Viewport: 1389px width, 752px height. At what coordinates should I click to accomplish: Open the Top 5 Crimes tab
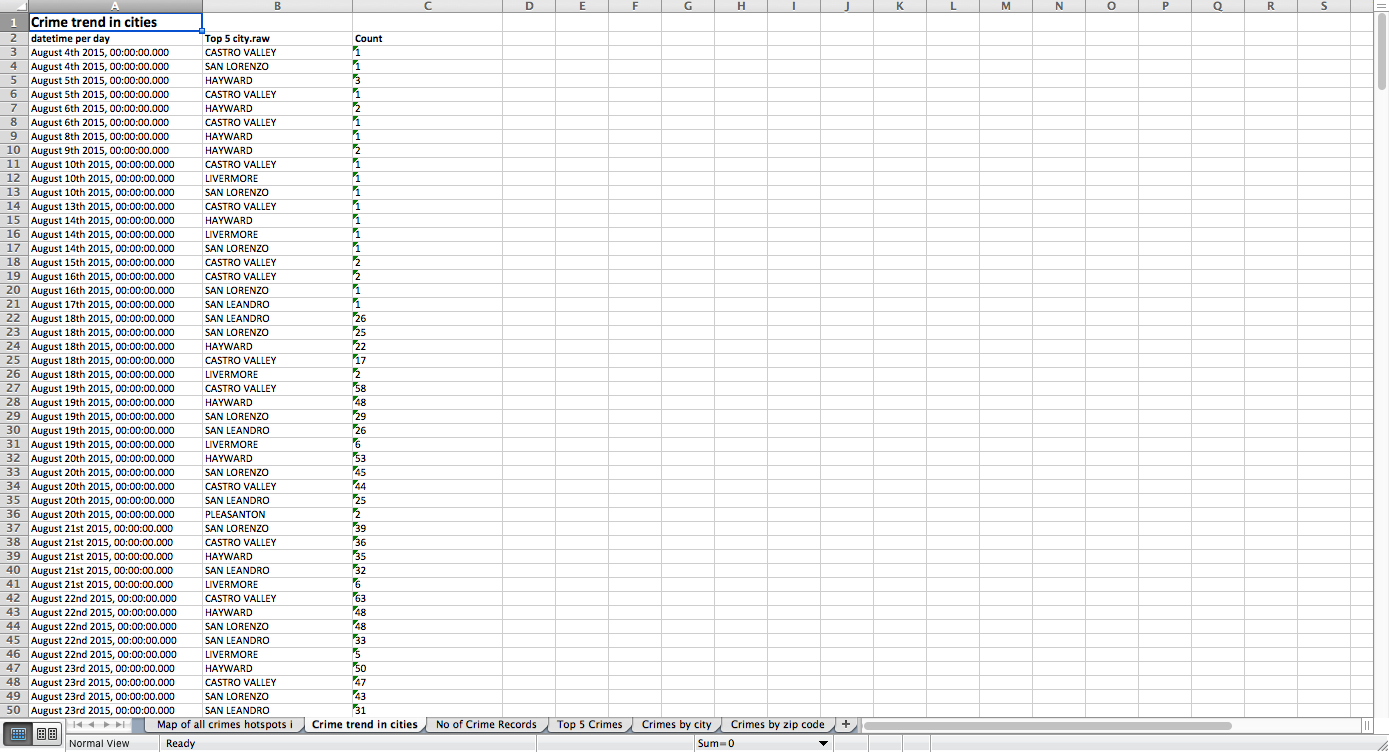[590, 723]
